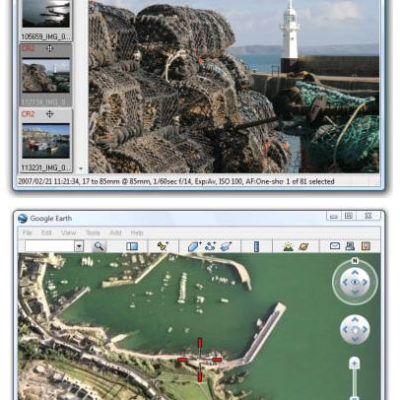Click the thumbnail list scroll down arrow

pyautogui.click(x=80, y=169)
